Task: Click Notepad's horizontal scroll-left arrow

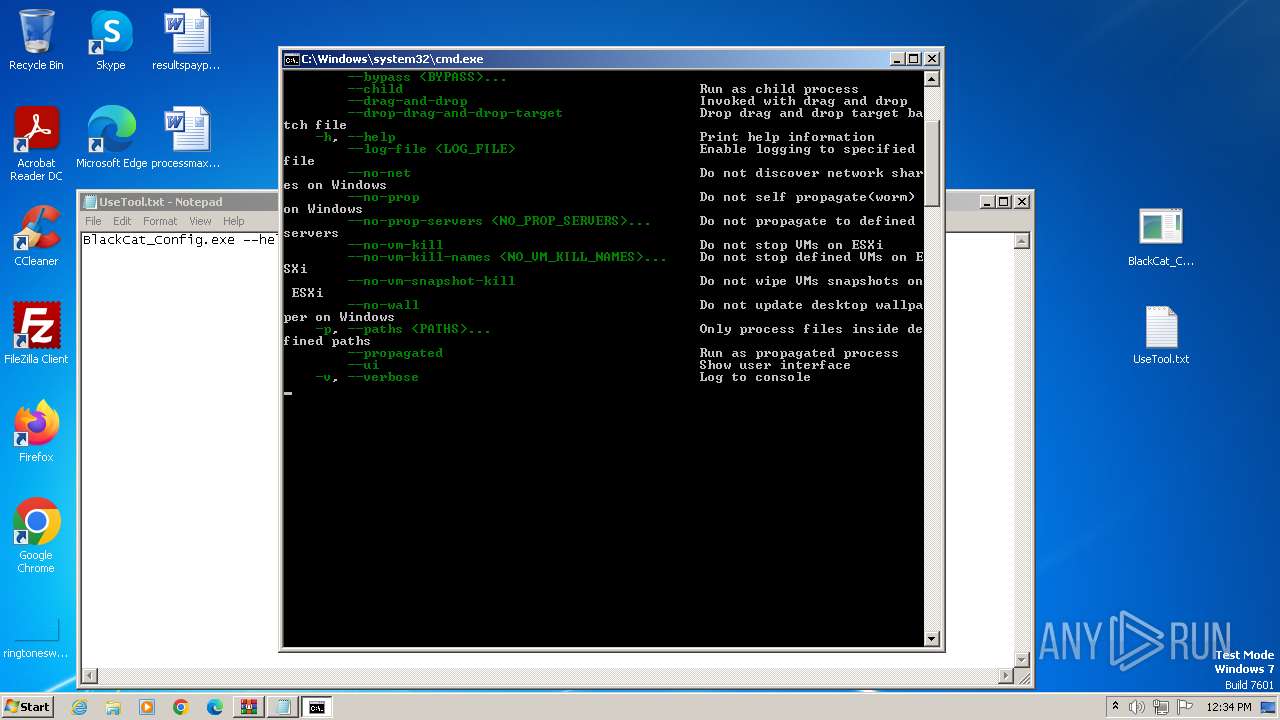Action: [90, 676]
